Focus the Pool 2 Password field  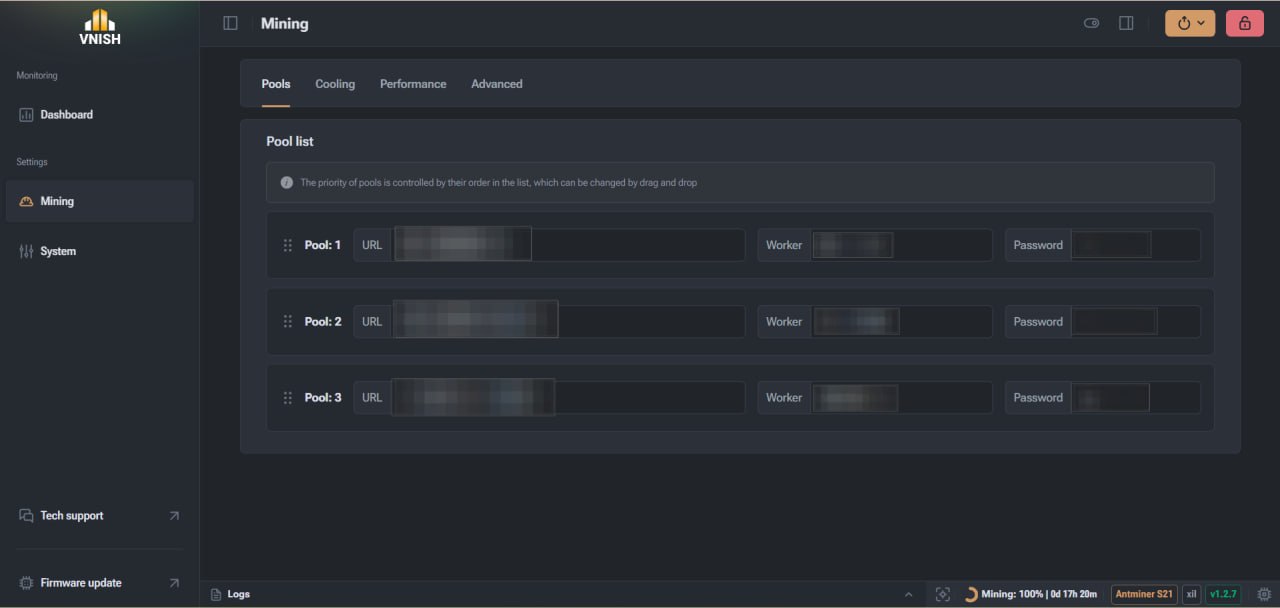pos(1135,322)
